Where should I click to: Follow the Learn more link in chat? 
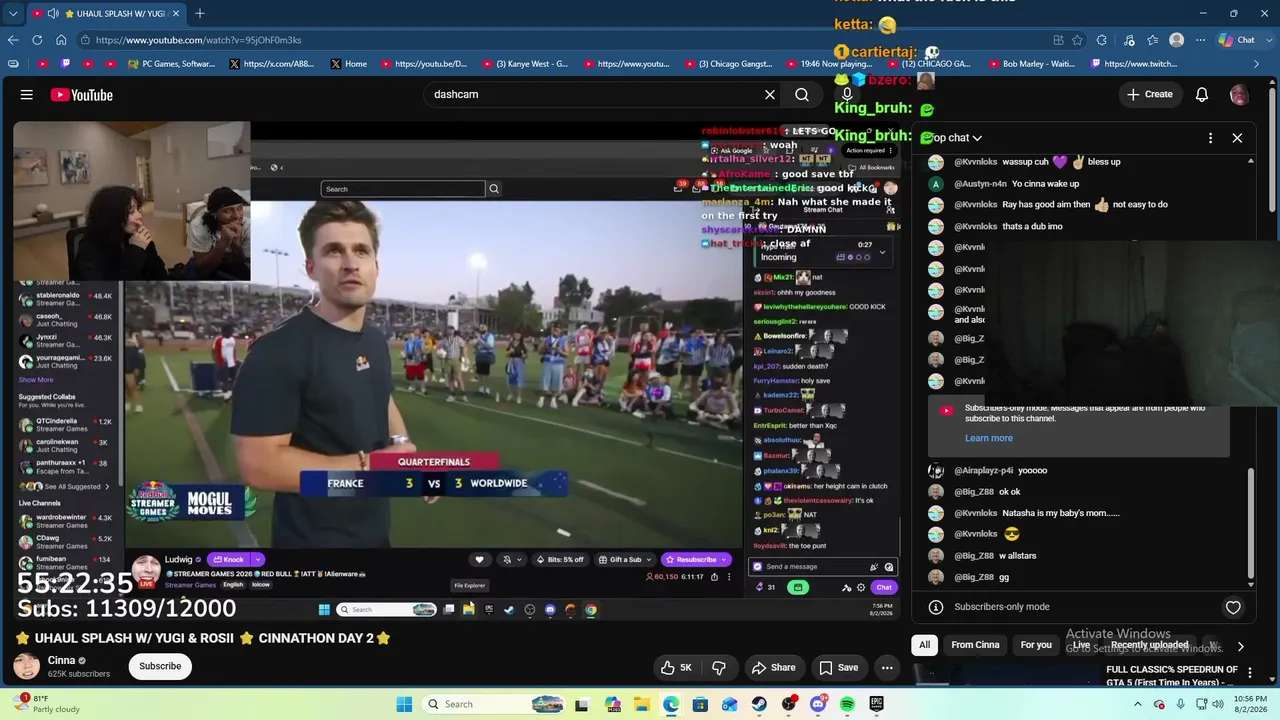point(989,438)
